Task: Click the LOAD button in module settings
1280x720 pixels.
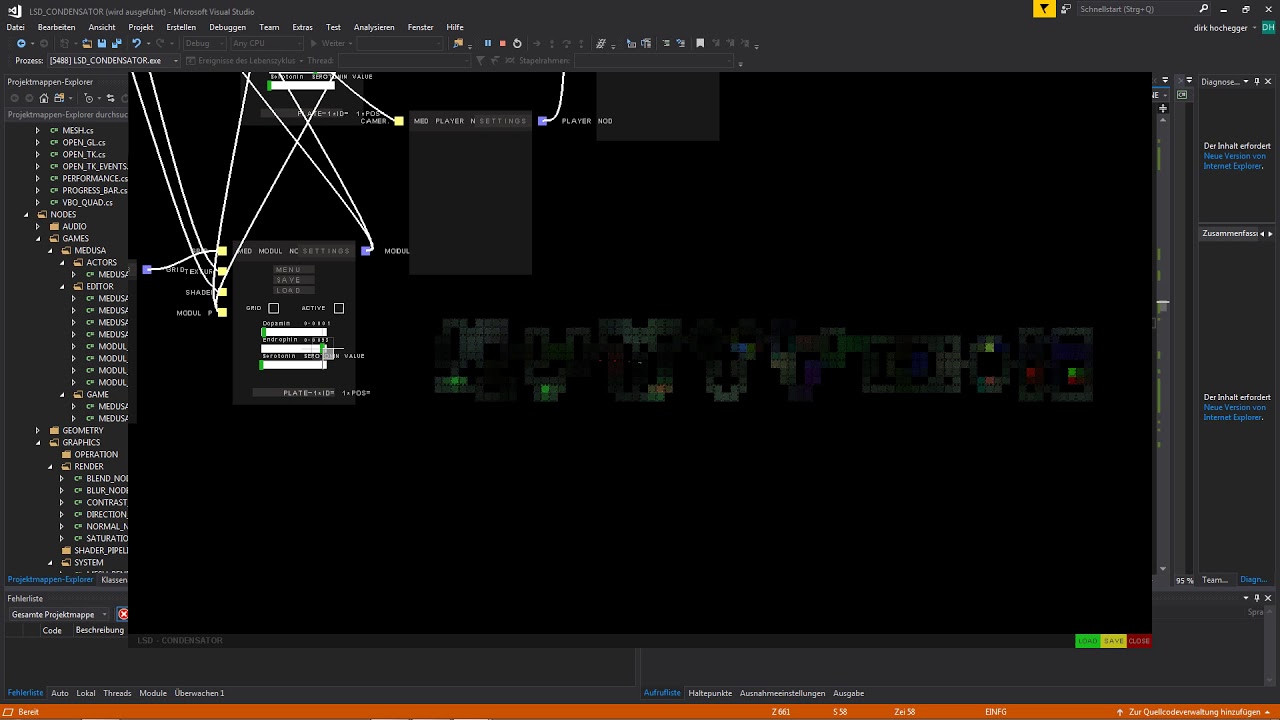Action: pyautogui.click(x=294, y=291)
